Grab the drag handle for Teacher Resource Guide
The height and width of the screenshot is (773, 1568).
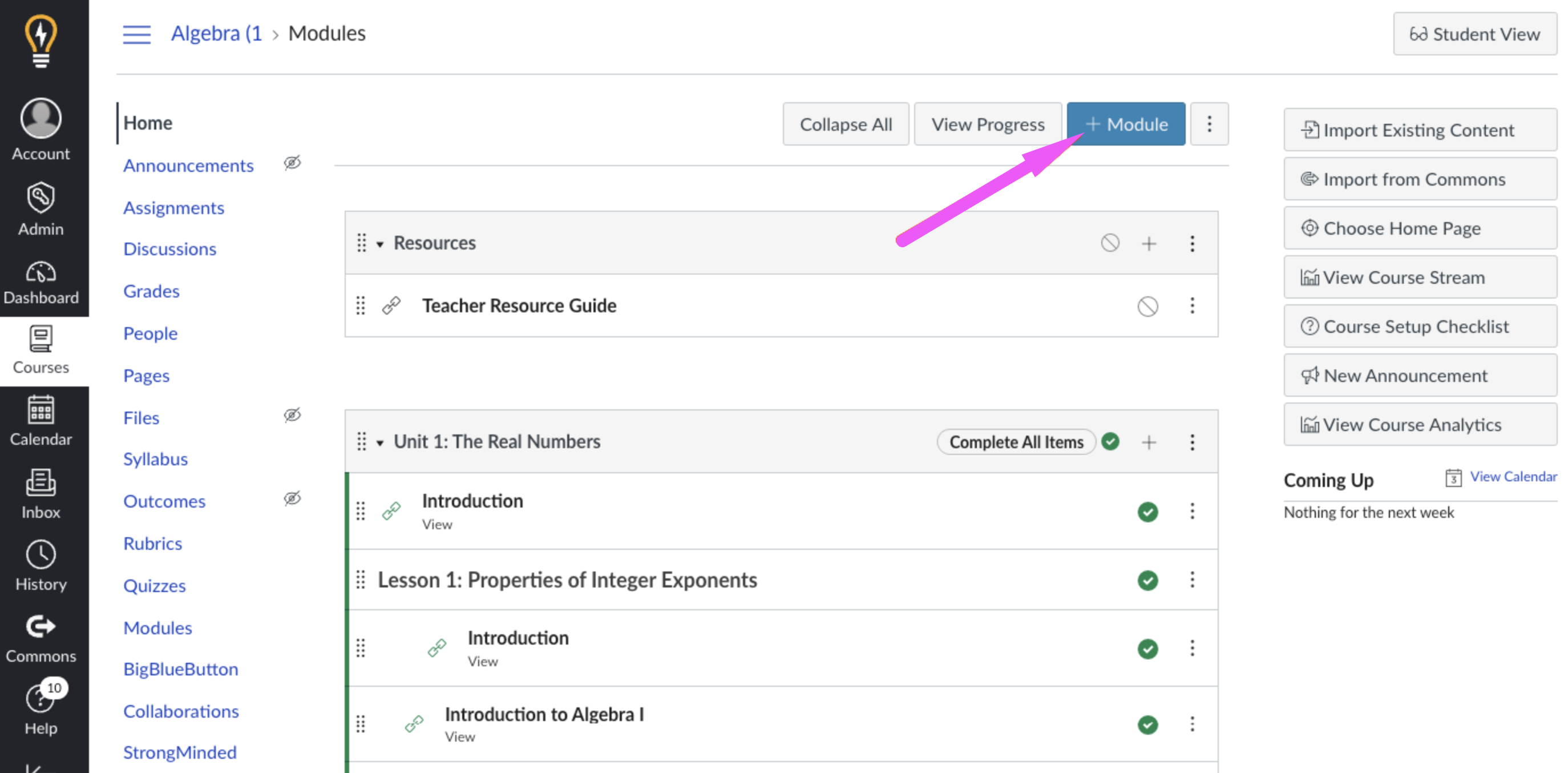(x=361, y=306)
